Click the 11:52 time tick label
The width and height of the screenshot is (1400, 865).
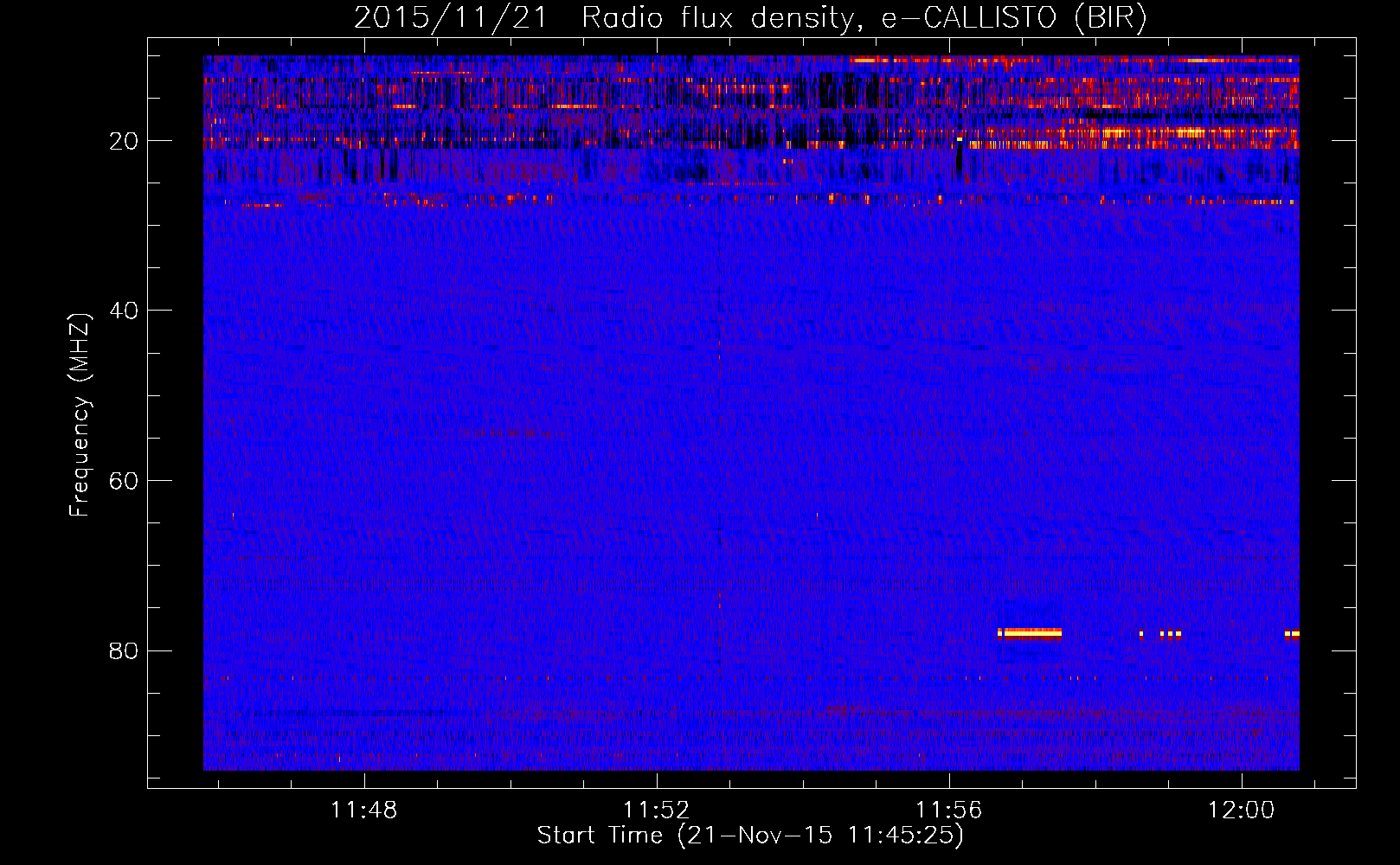click(x=657, y=810)
